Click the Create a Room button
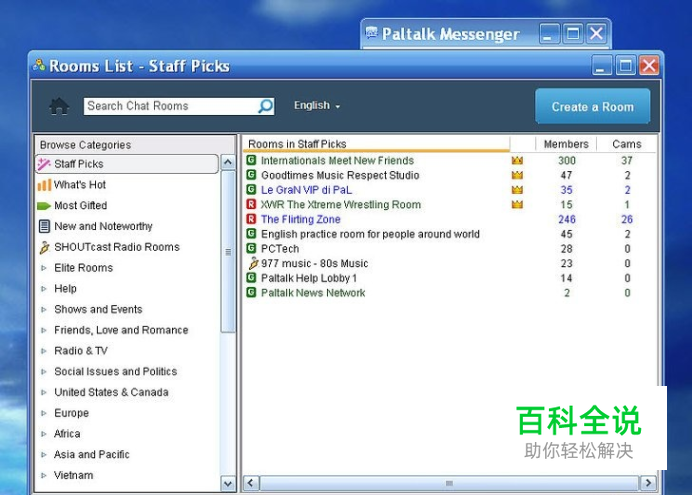Screen dimensions: 692x495 (592, 106)
